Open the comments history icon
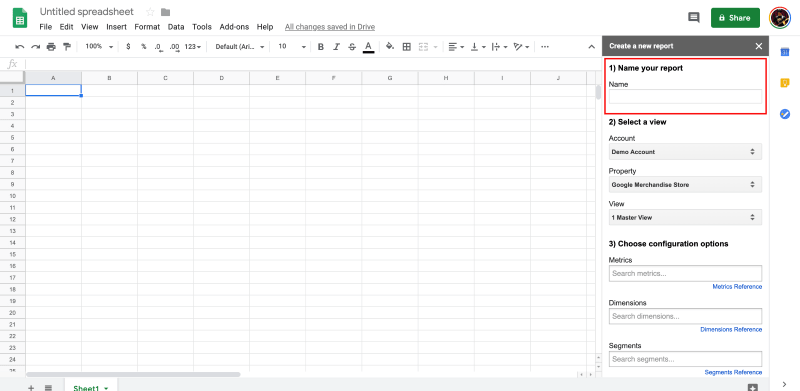Viewport: 800px width, 391px height. pyautogui.click(x=693, y=17)
